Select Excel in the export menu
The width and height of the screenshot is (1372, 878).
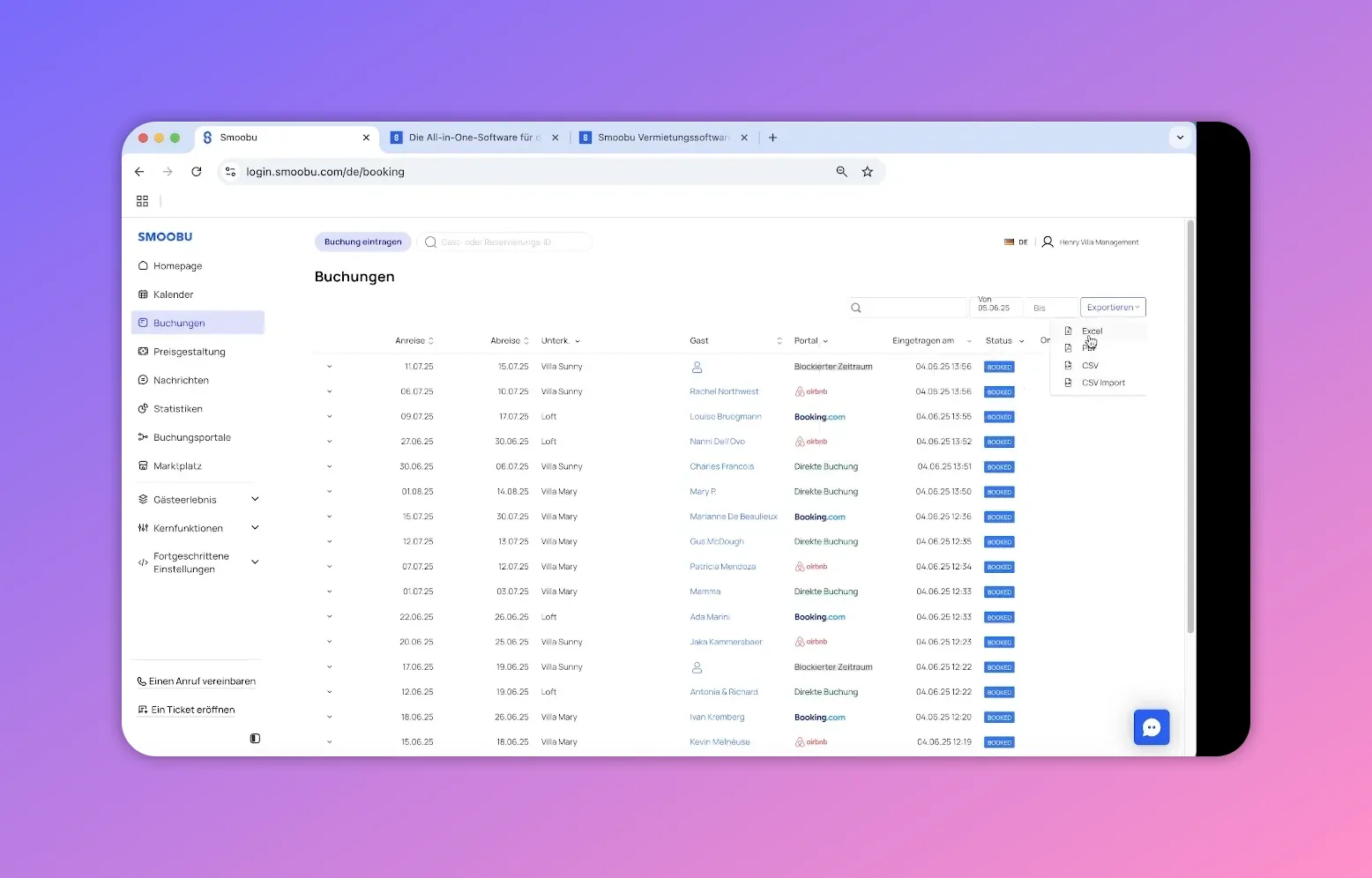point(1091,331)
